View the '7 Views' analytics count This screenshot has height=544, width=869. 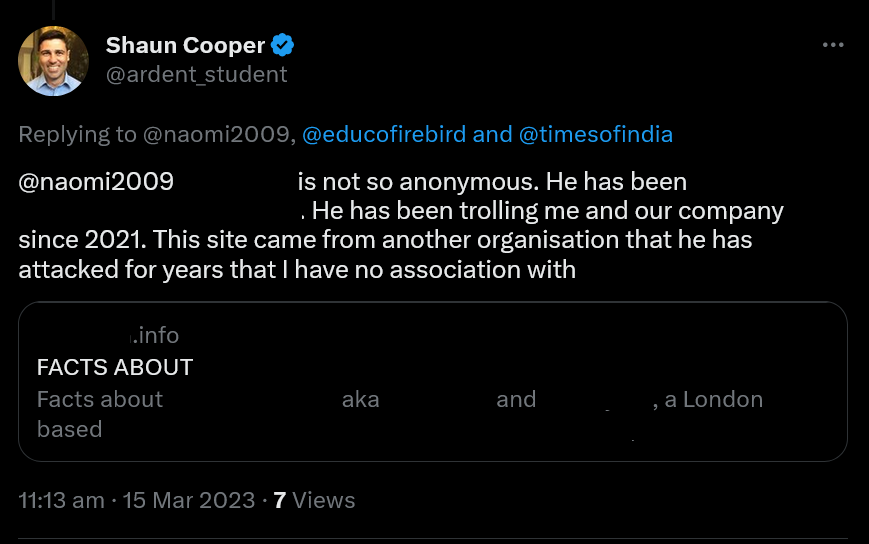pyautogui.click(x=314, y=500)
